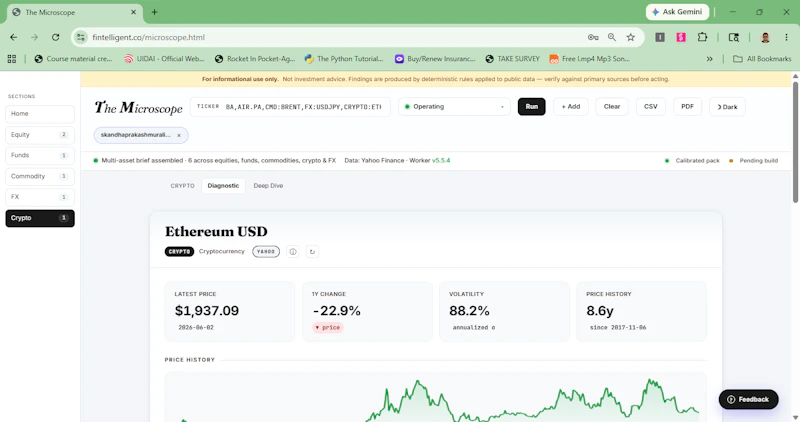Export data with CSV button
800x422 pixels.
coord(651,107)
